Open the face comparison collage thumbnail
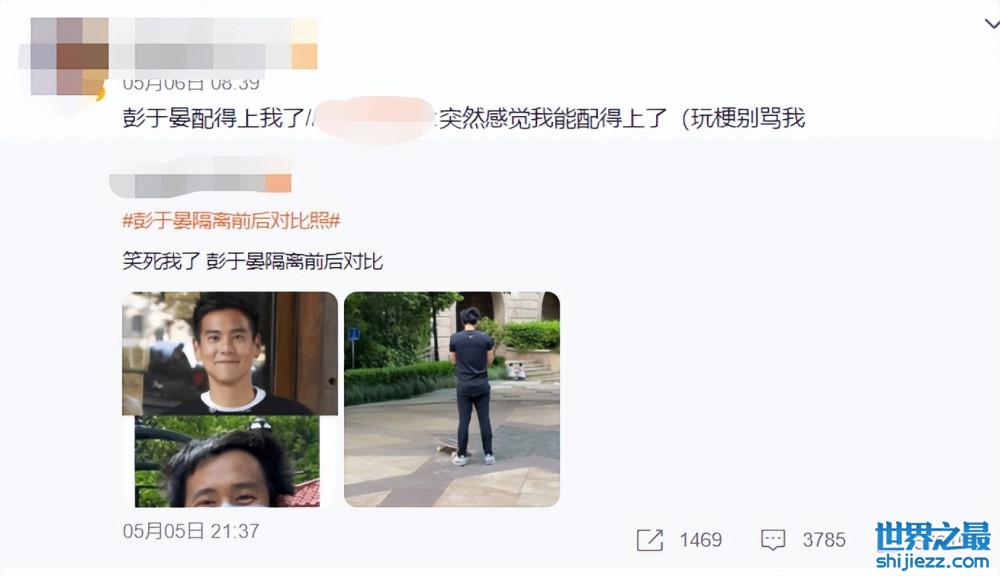 [x=230, y=399]
